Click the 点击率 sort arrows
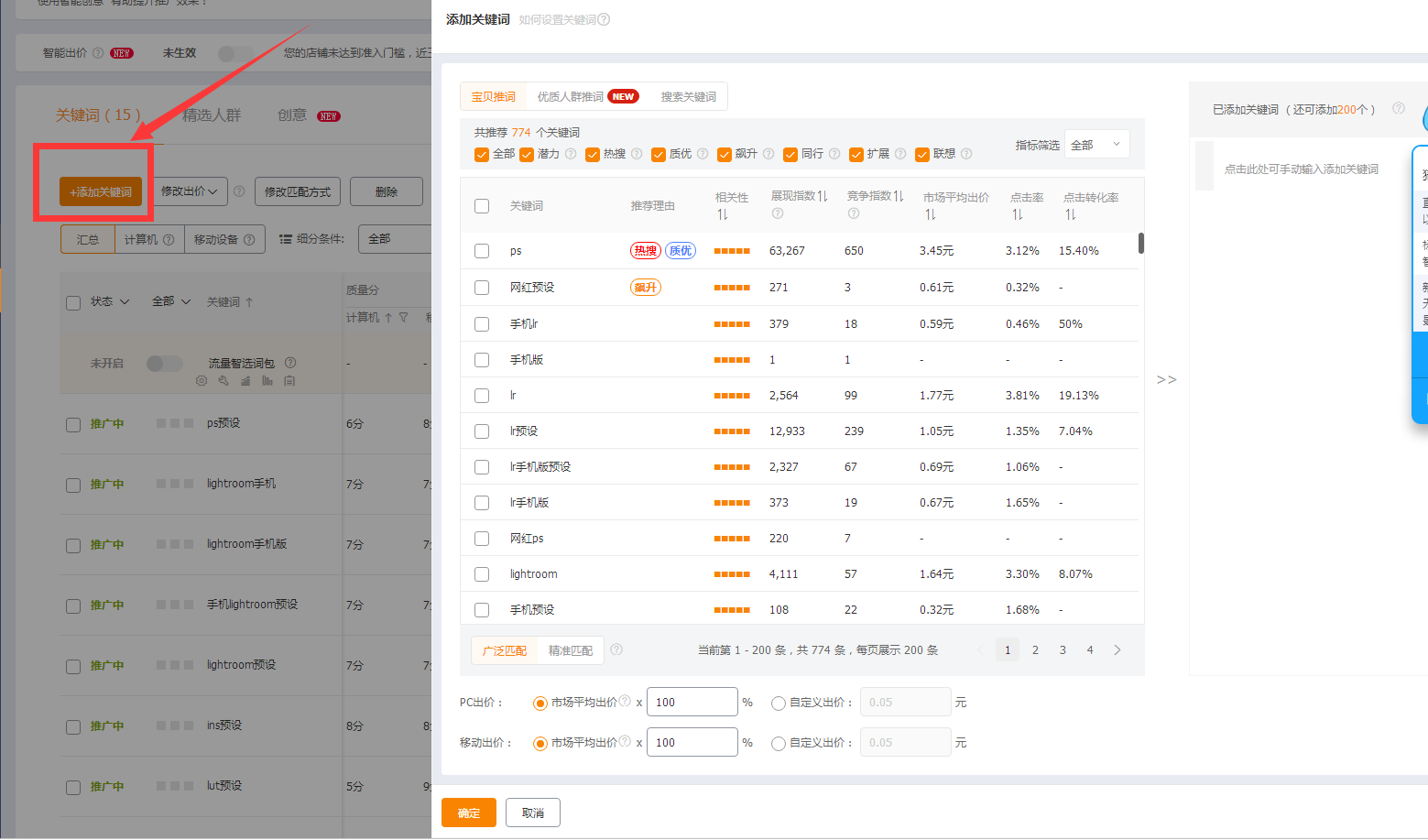This screenshot has height=840, width=1428. click(1018, 214)
